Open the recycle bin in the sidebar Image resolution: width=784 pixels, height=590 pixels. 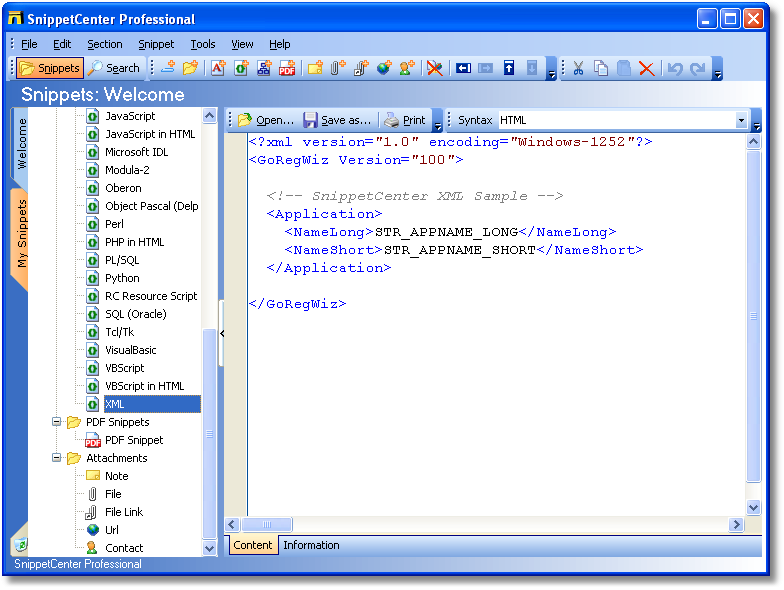[x=20, y=544]
